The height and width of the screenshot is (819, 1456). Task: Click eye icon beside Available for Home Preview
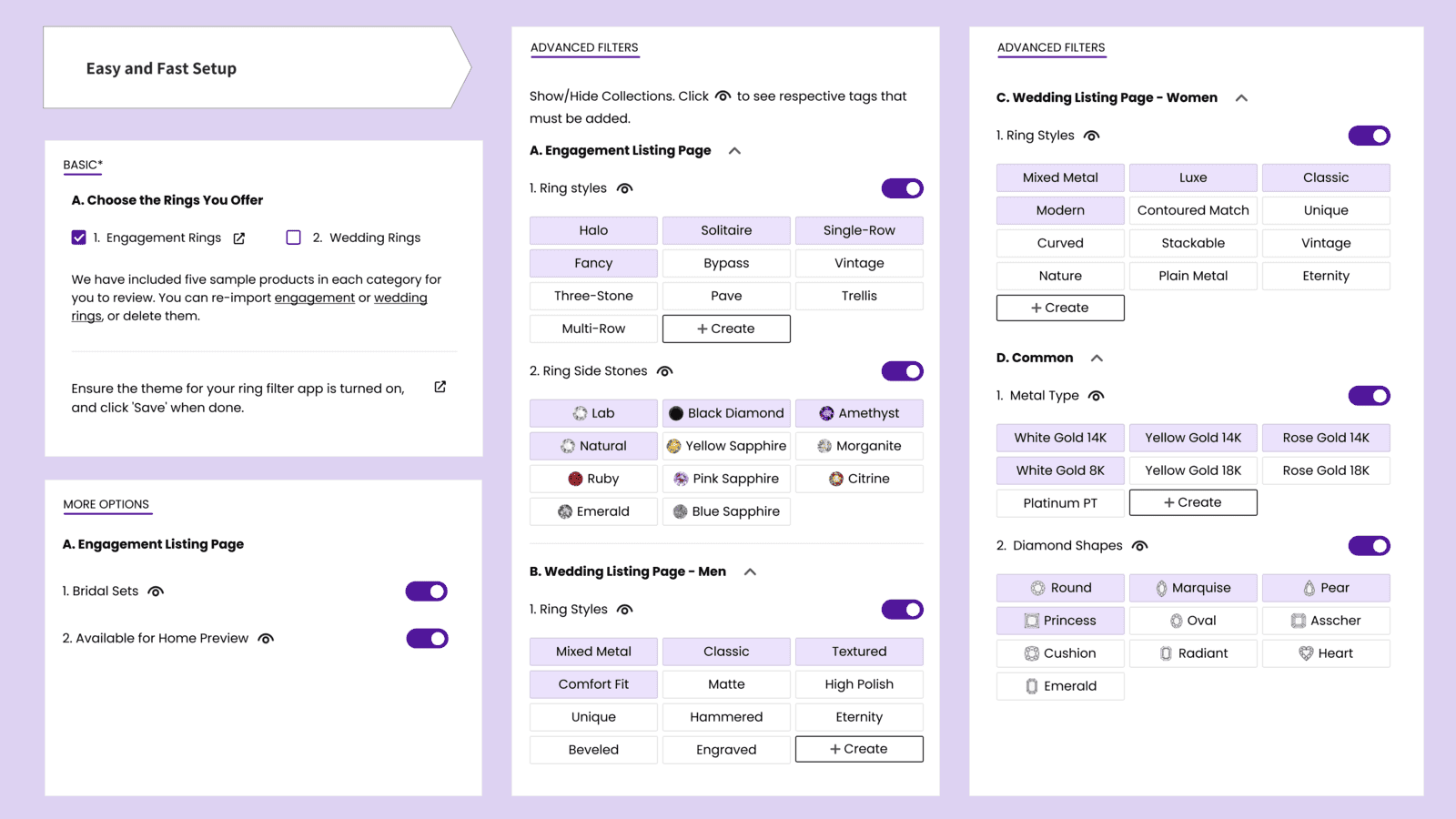point(266,639)
